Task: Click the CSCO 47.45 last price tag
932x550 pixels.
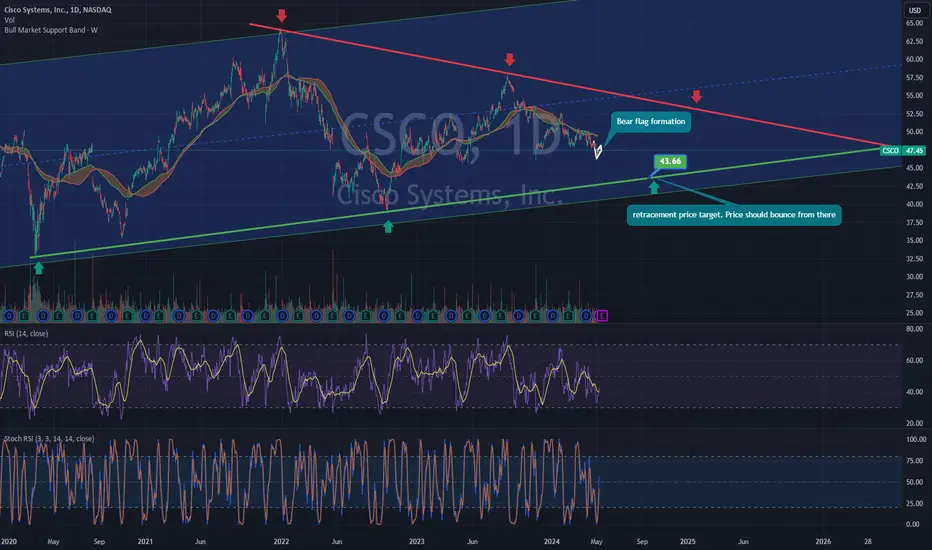Action: pos(902,150)
